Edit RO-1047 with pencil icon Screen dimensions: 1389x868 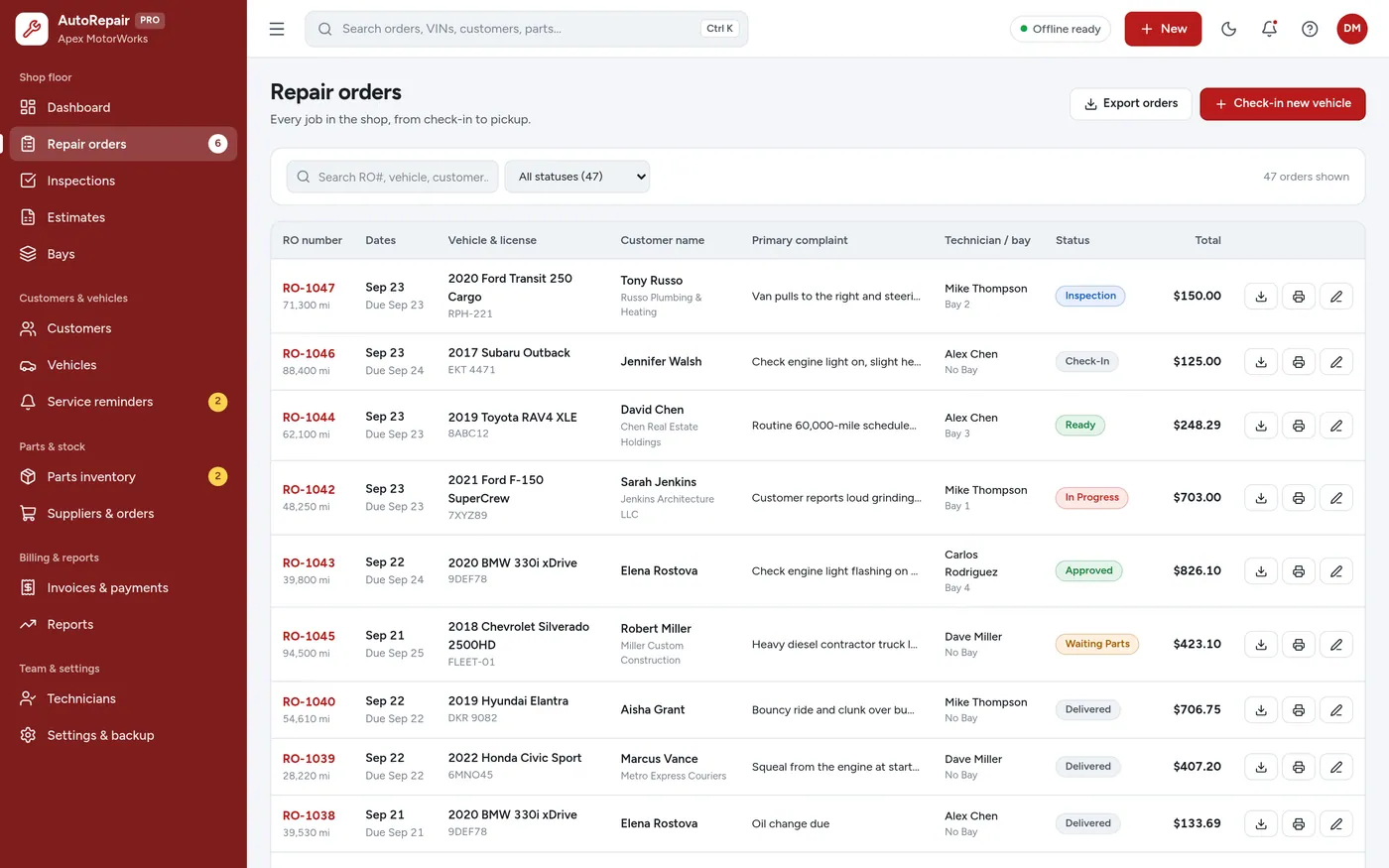pyautogui.click(x=1335, y=296)
